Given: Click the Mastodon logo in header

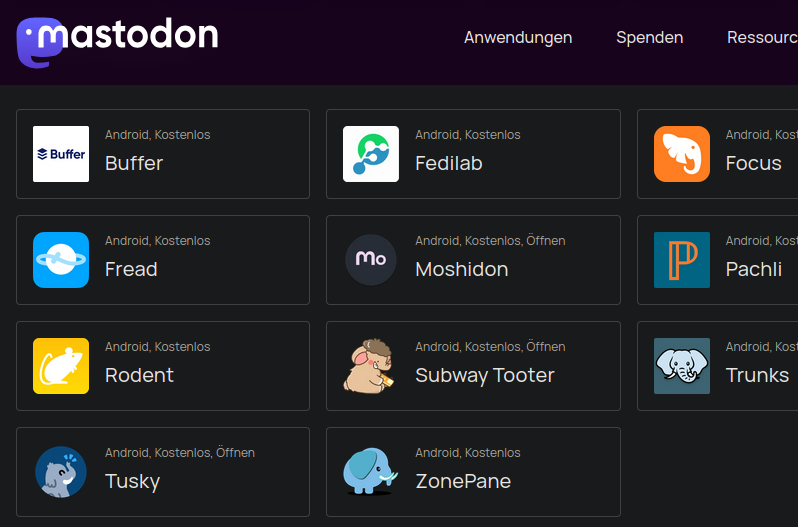Looking at the screenshot, I should [x=117, y=42].
